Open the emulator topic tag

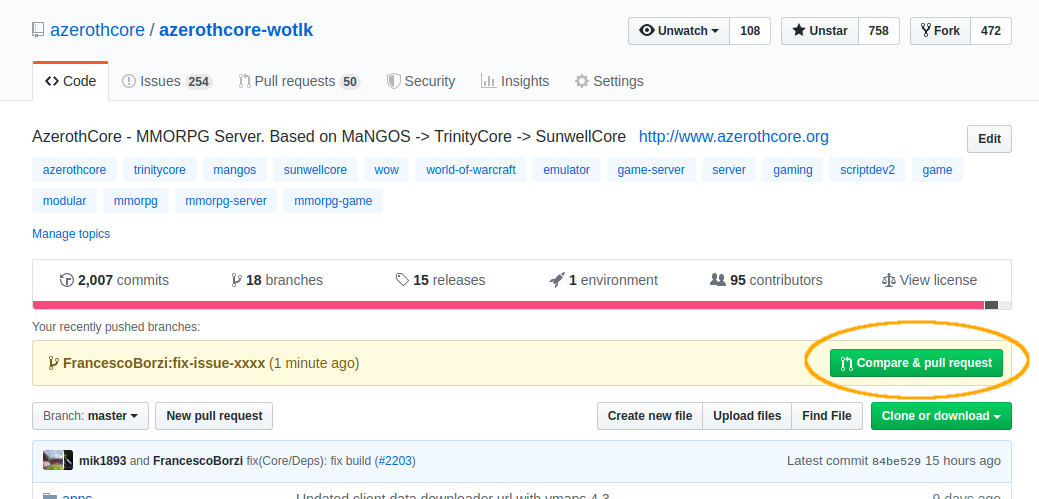567,170
